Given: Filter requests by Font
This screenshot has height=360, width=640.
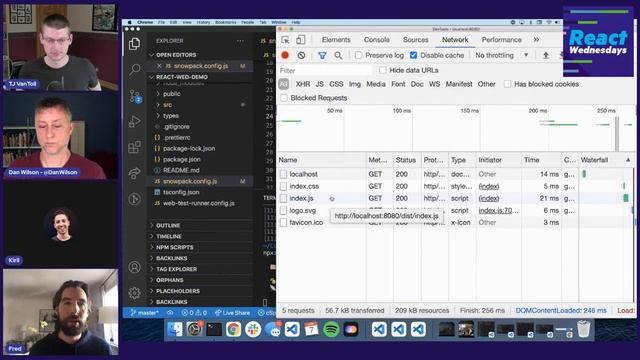Looking at the screenshot, I should (398, 84).
